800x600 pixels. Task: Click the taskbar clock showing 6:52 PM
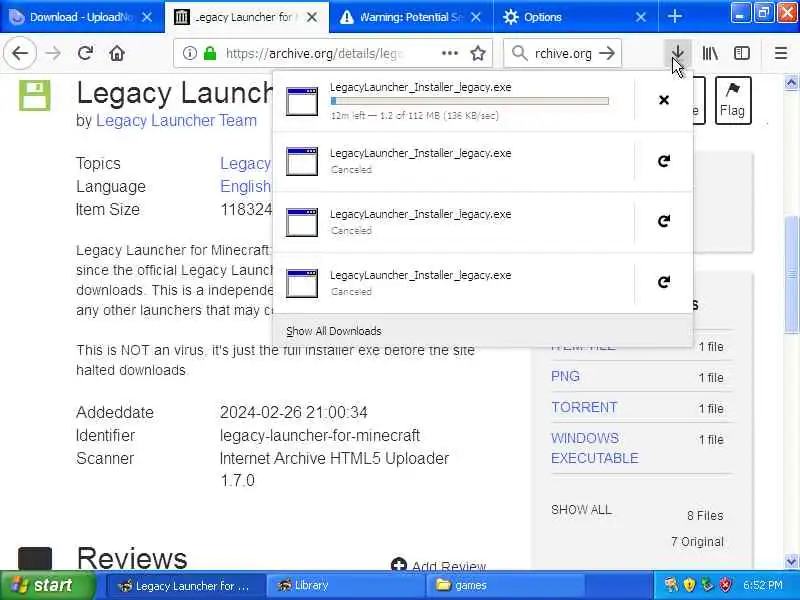pos(763,585)
